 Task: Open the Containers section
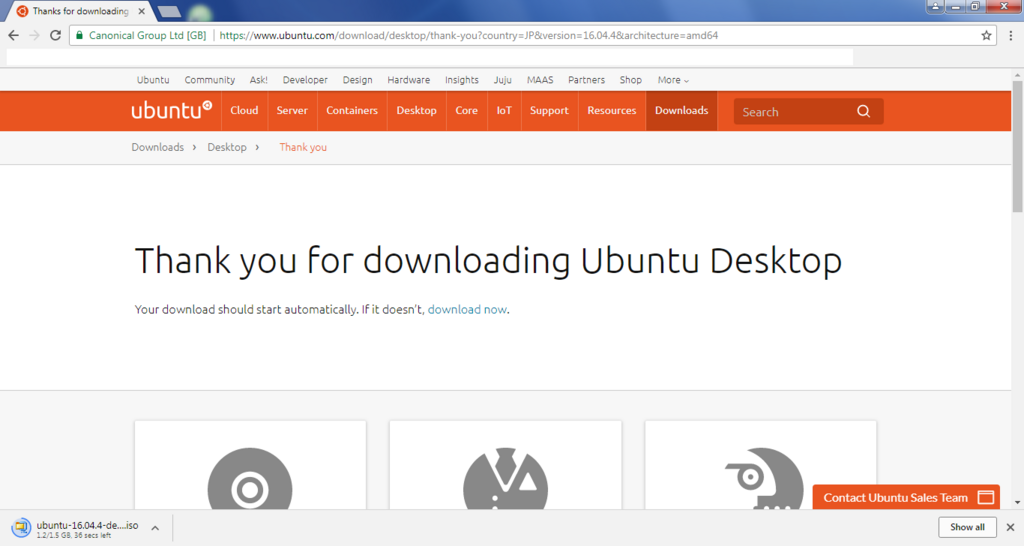[x=352, y=110]
